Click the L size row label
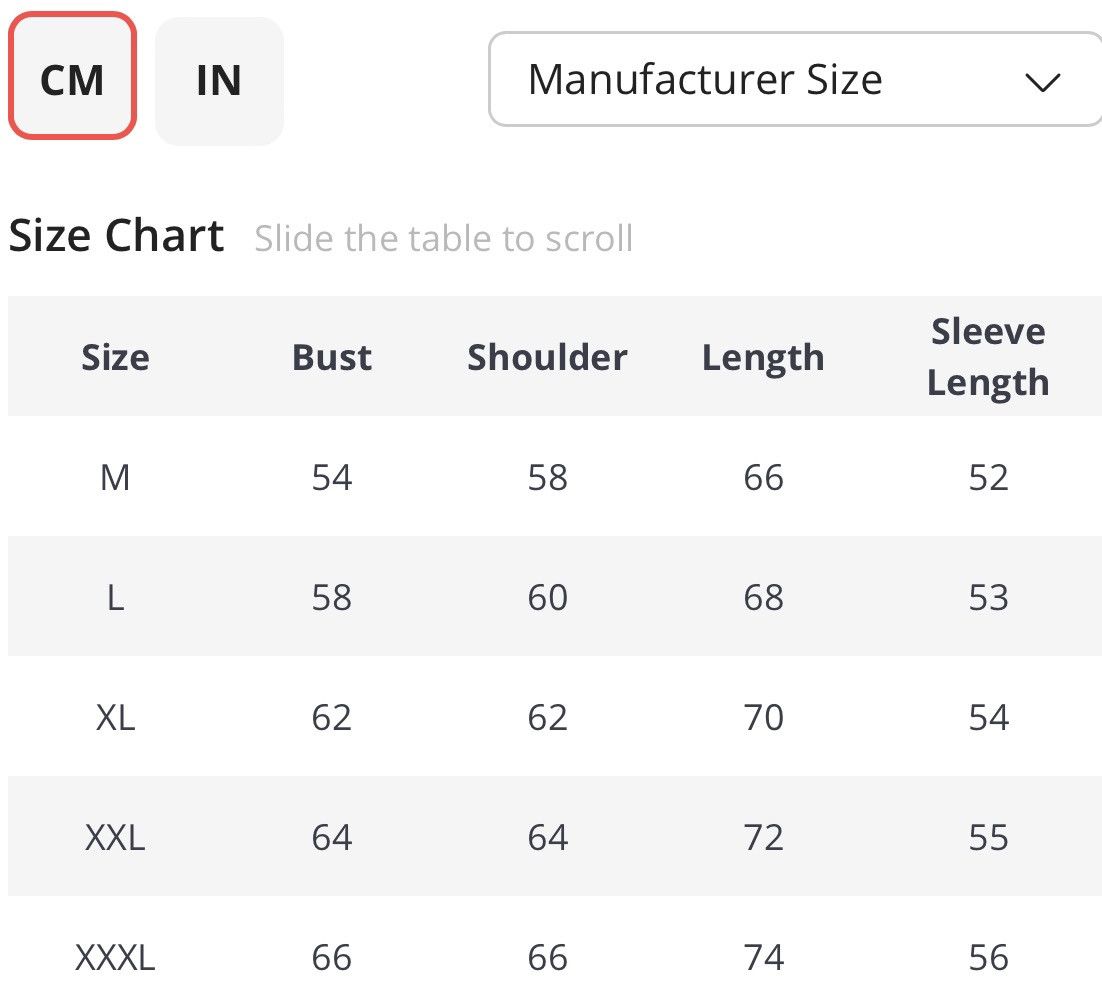 116,598
